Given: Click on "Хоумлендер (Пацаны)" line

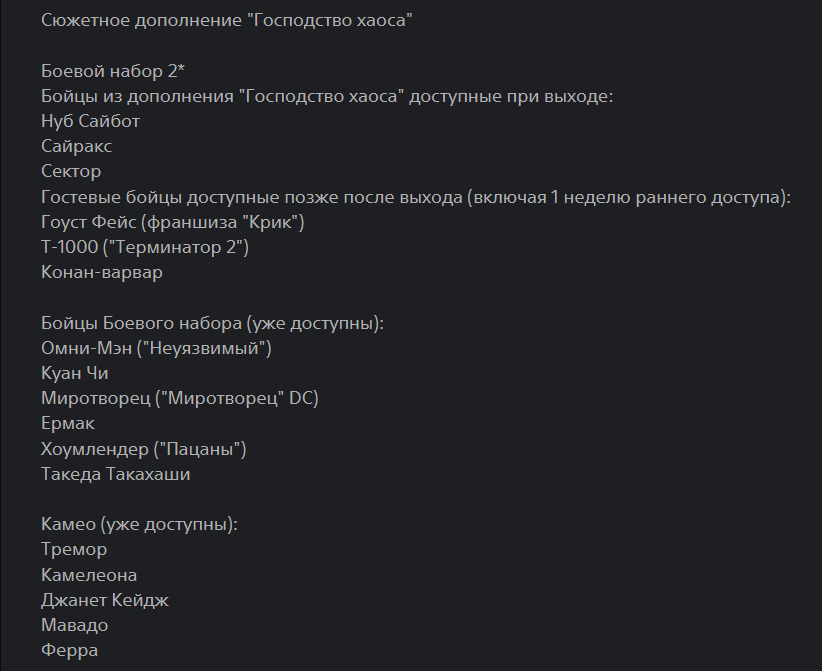Looking at the screenshot, I should pos(144,449).
